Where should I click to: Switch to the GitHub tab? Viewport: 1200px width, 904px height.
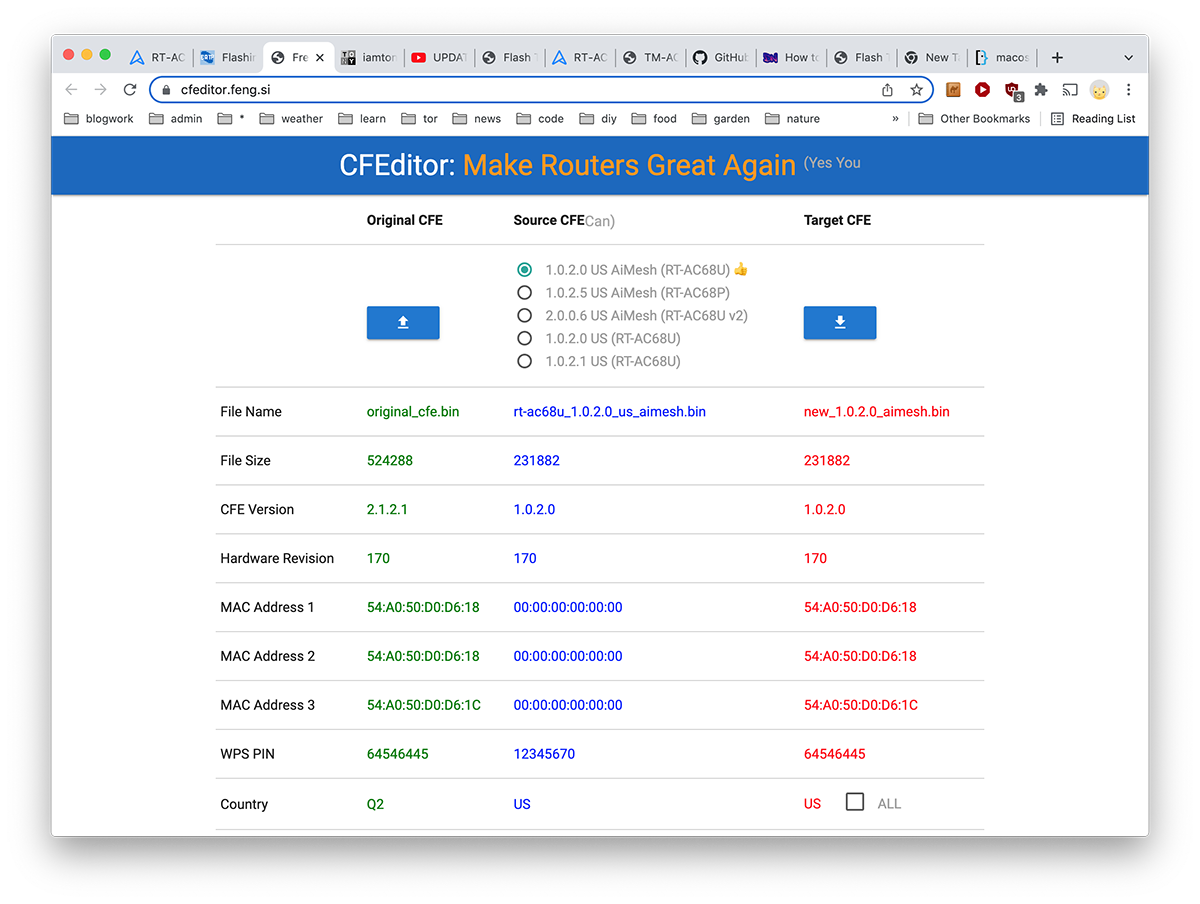[721, 58]
